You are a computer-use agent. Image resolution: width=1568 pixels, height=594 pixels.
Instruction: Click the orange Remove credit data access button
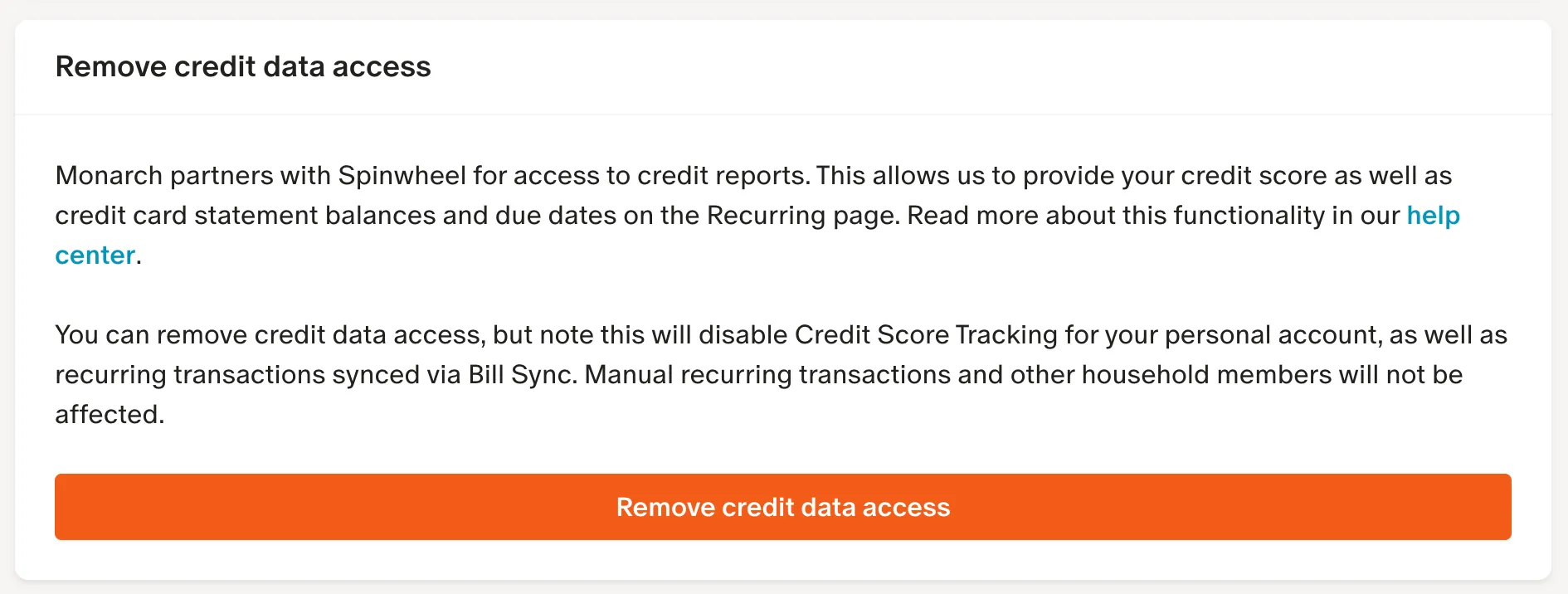pyautogui.click(x=782, y=507)
